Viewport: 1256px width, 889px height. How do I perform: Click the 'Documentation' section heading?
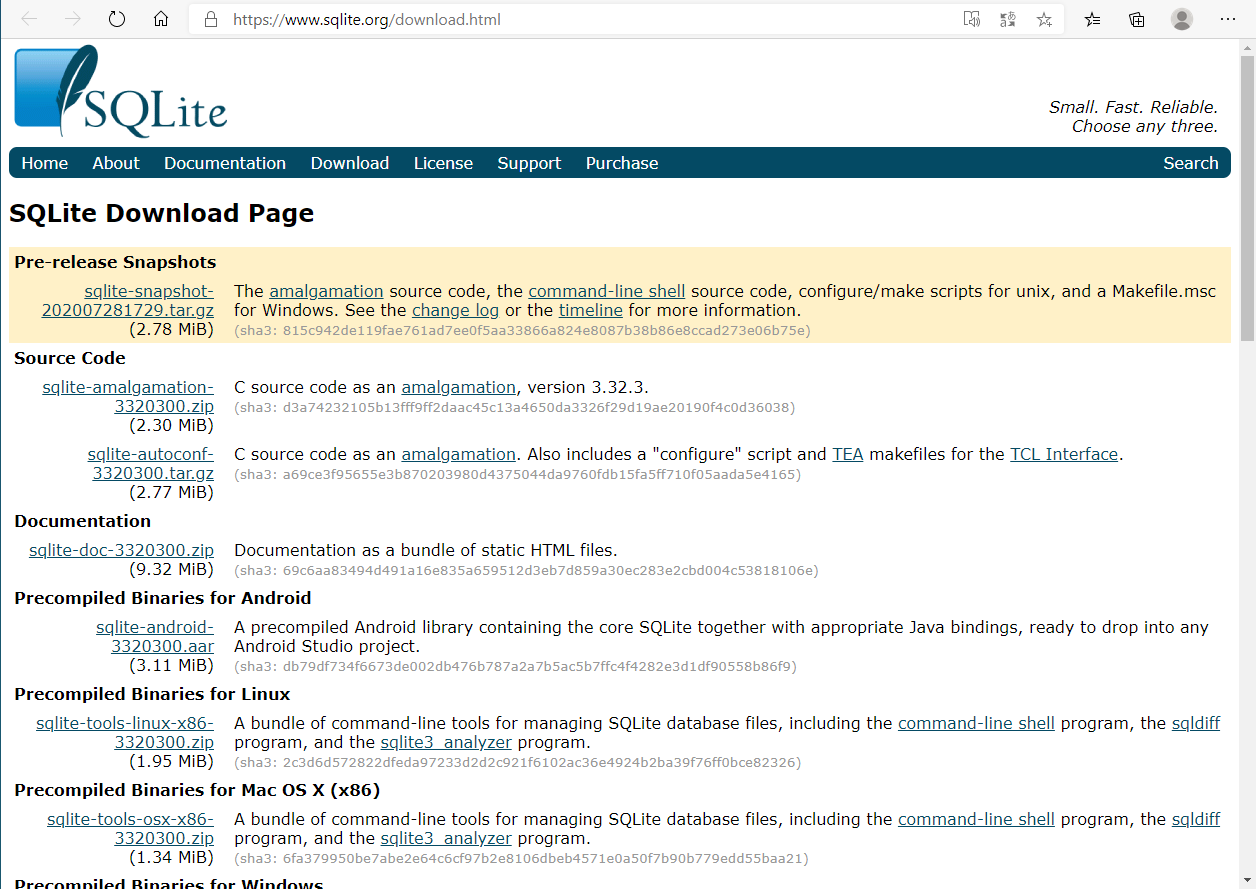pyautogui.click(x=83, y=521)
